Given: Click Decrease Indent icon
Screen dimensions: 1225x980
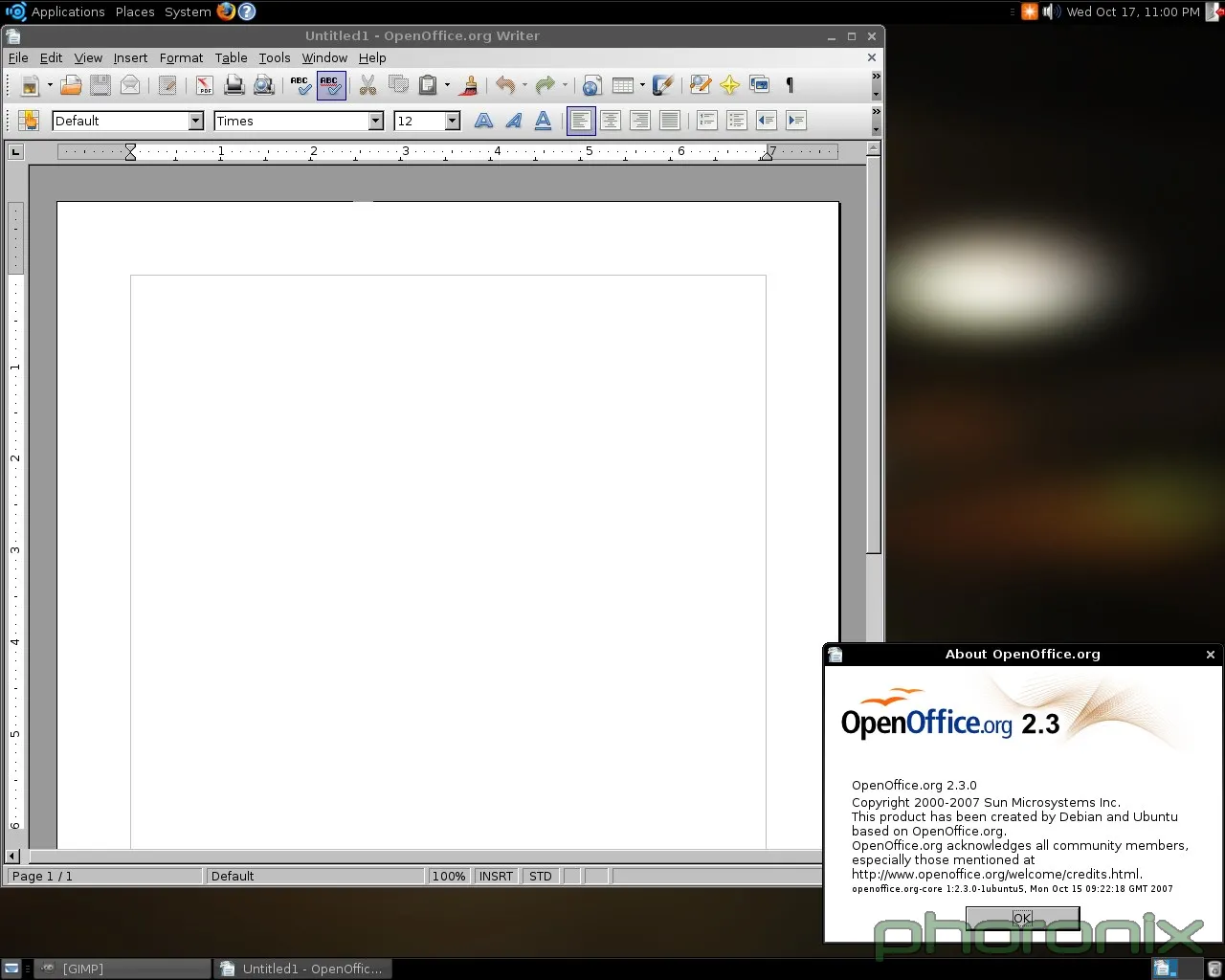Looking at the screenshot, I should coord(767,121).
